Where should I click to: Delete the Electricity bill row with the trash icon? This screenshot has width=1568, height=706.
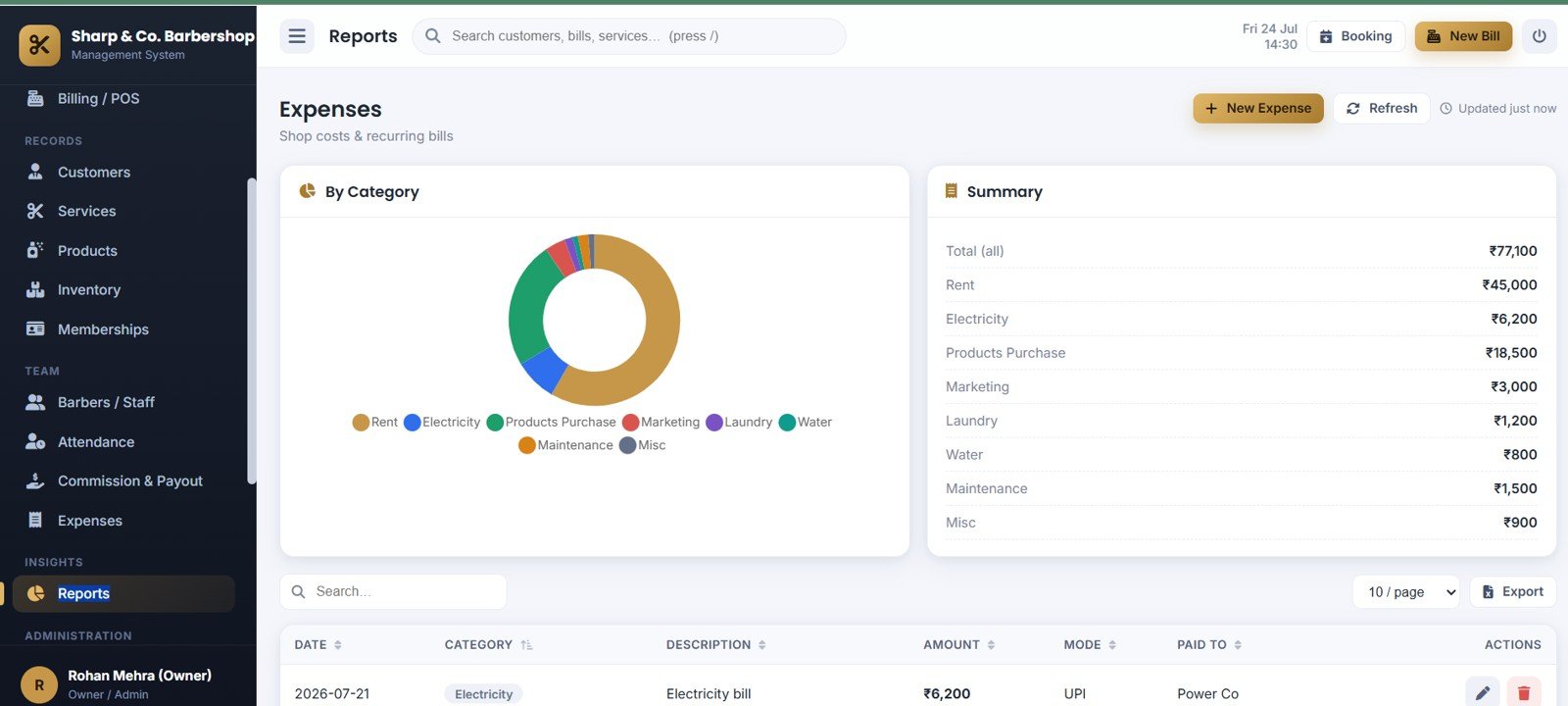[1524, 693]
